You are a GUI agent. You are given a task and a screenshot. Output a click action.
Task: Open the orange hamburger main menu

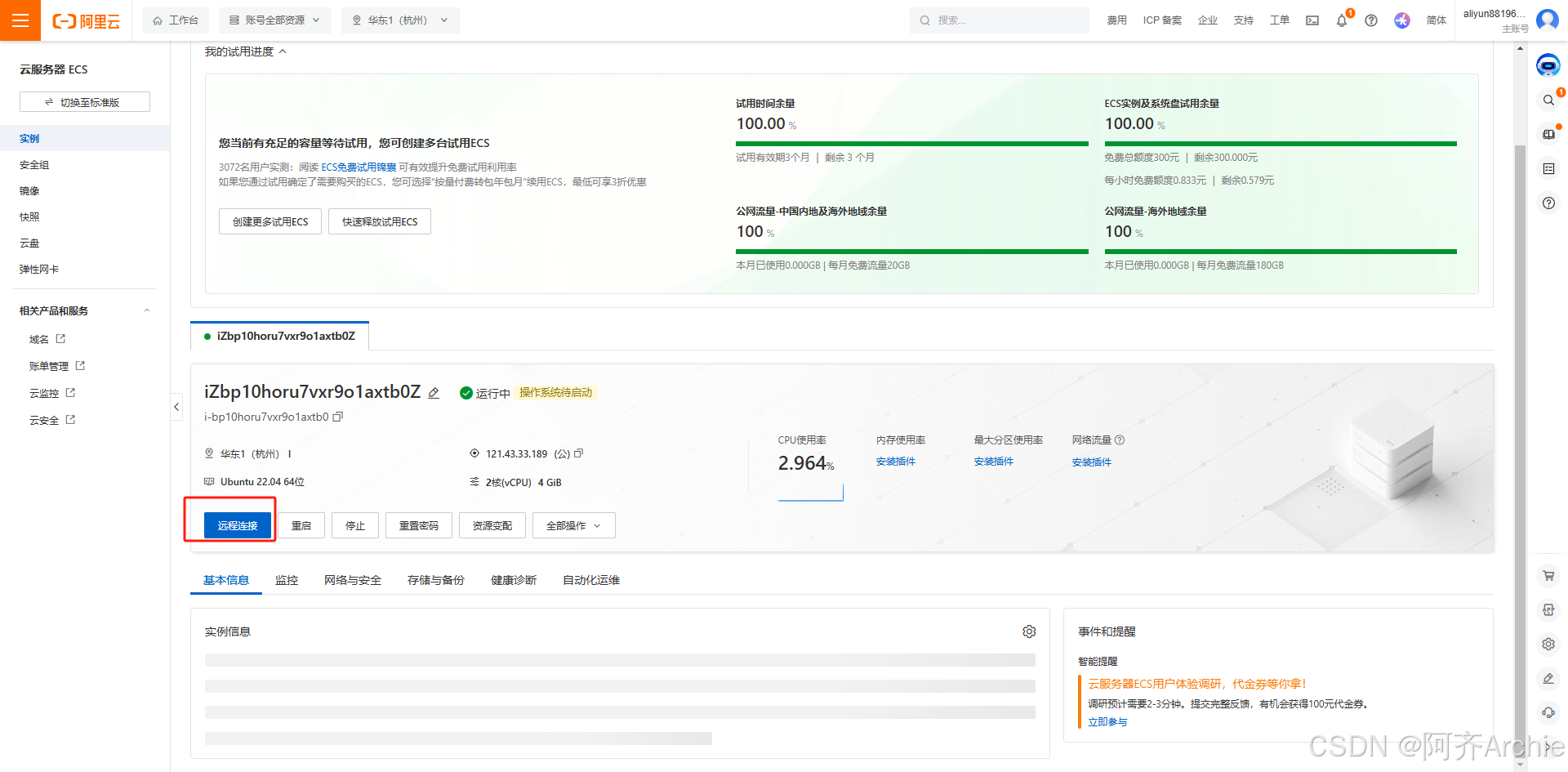(x=20, y=20)
